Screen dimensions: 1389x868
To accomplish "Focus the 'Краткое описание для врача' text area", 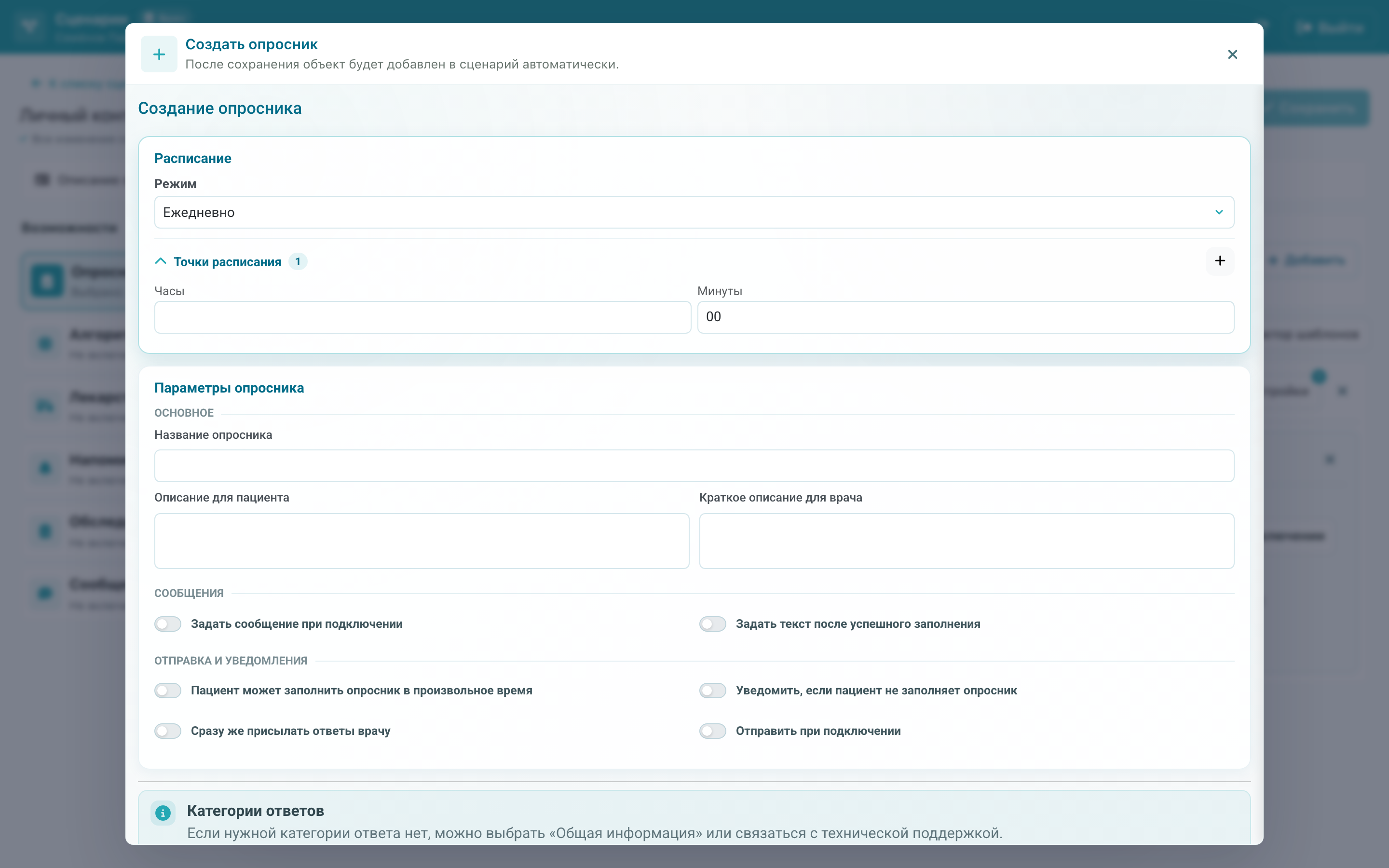I will point(967,541).
